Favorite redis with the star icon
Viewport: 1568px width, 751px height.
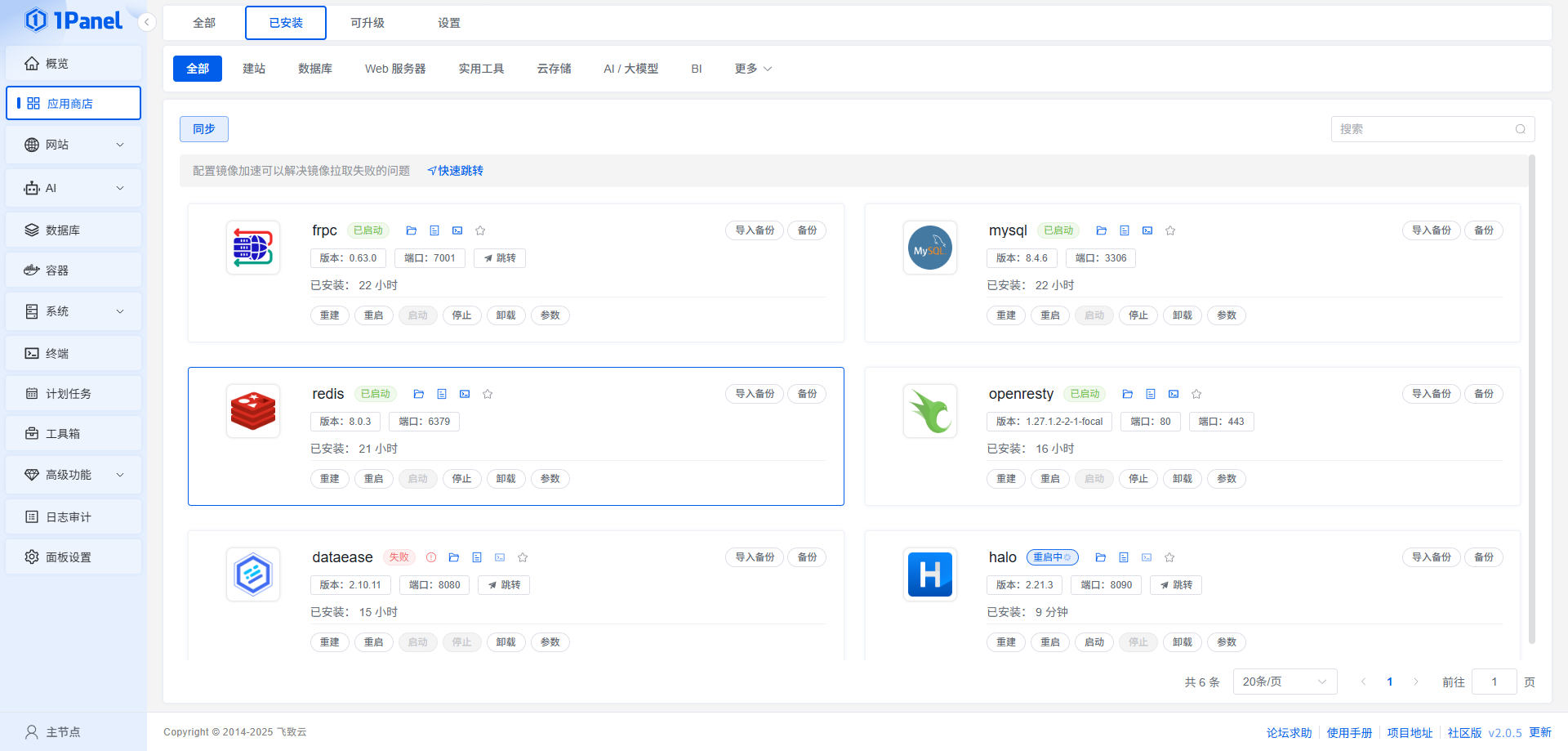point(488,394)
